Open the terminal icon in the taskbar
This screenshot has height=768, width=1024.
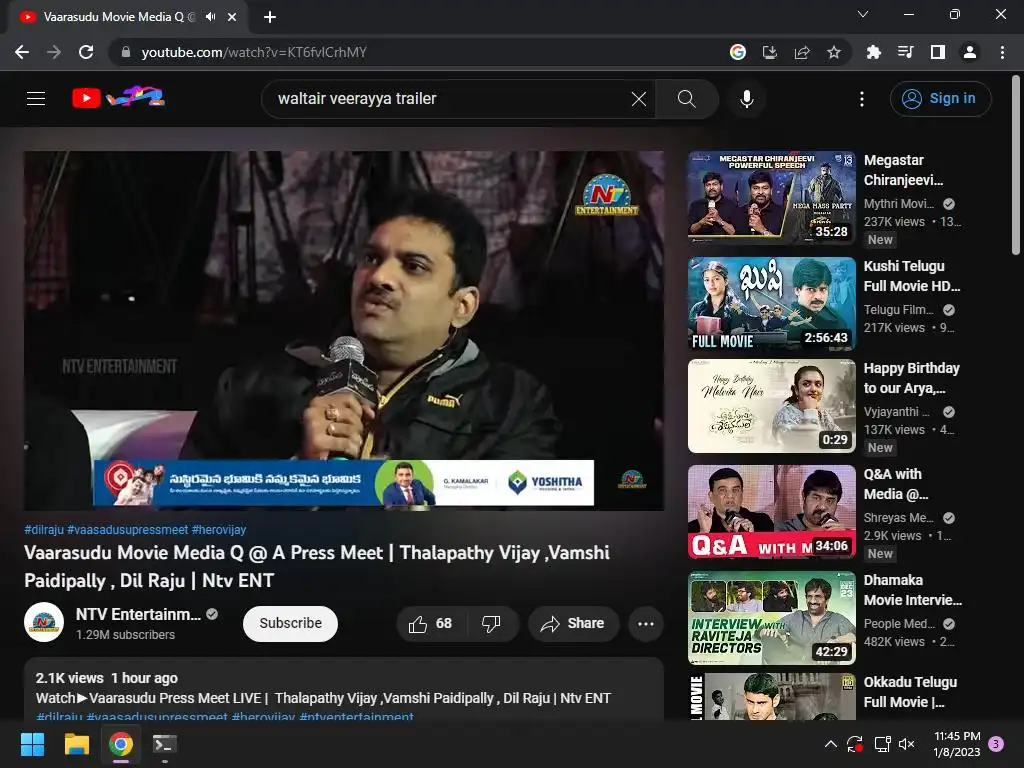click(164, 744)
